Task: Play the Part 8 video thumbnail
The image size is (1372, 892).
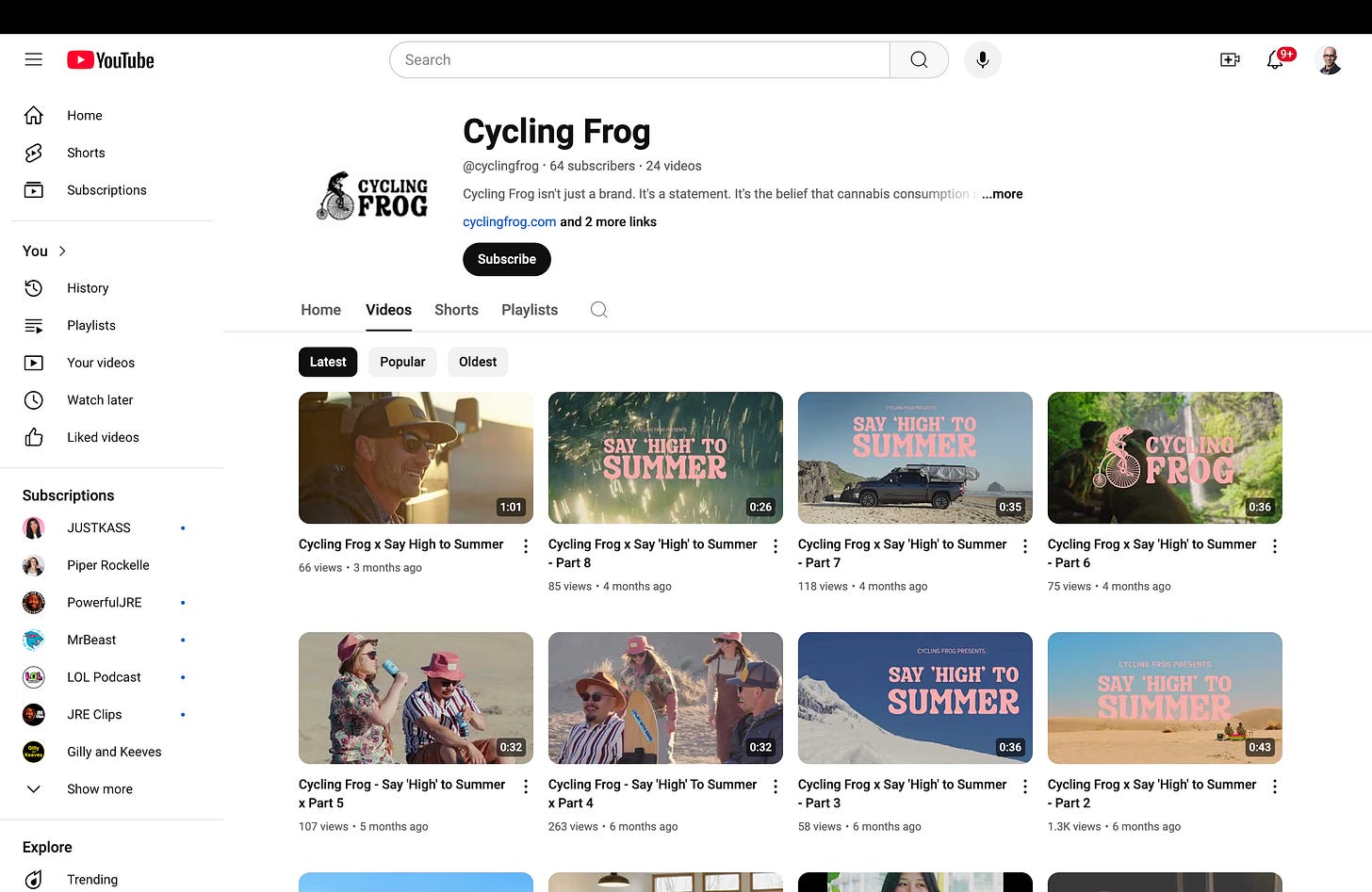Action: pyautogui.click(x=665, y=458)
